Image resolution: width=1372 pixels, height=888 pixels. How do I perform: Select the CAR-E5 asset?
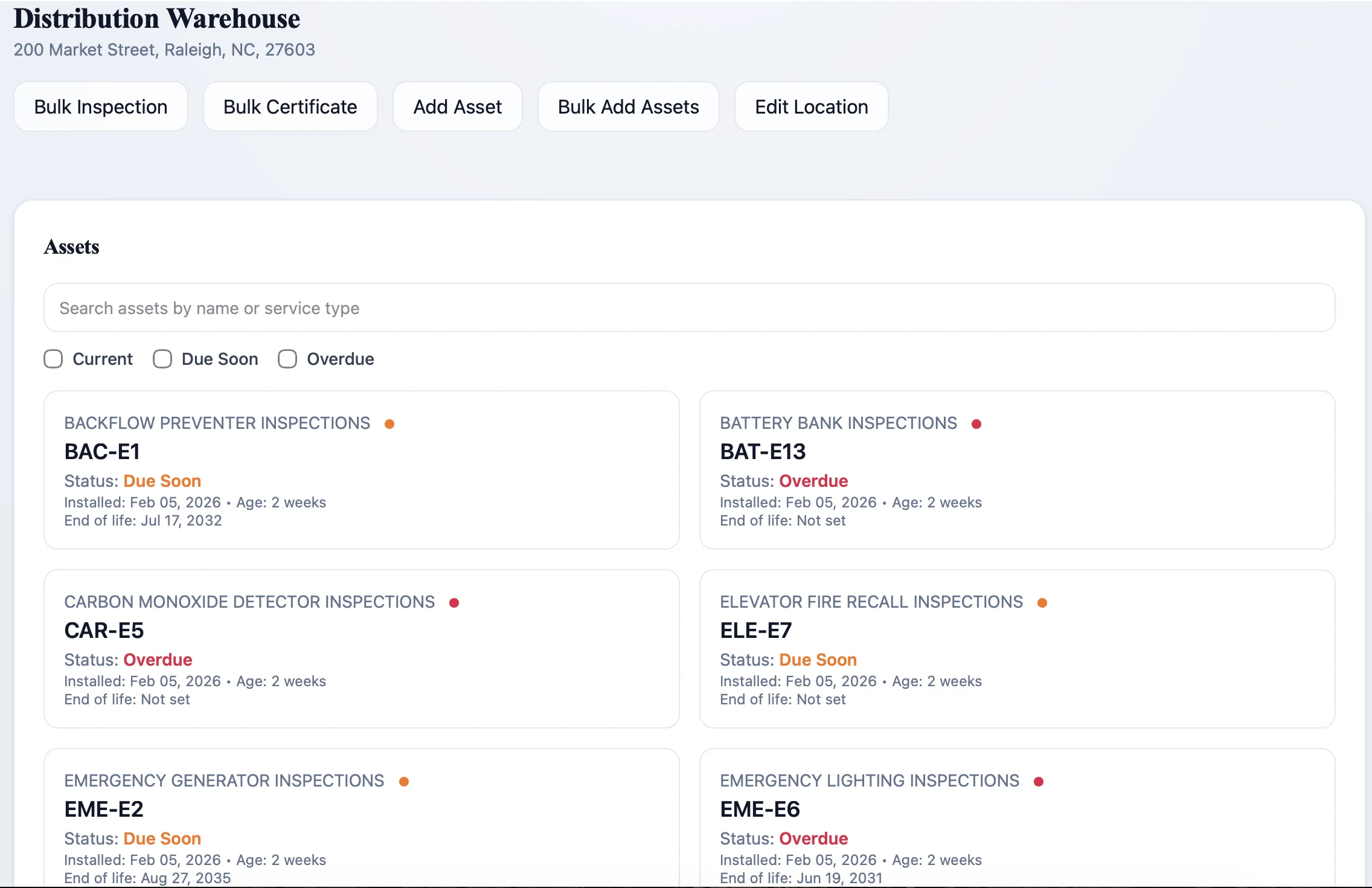tap(104, 630)
